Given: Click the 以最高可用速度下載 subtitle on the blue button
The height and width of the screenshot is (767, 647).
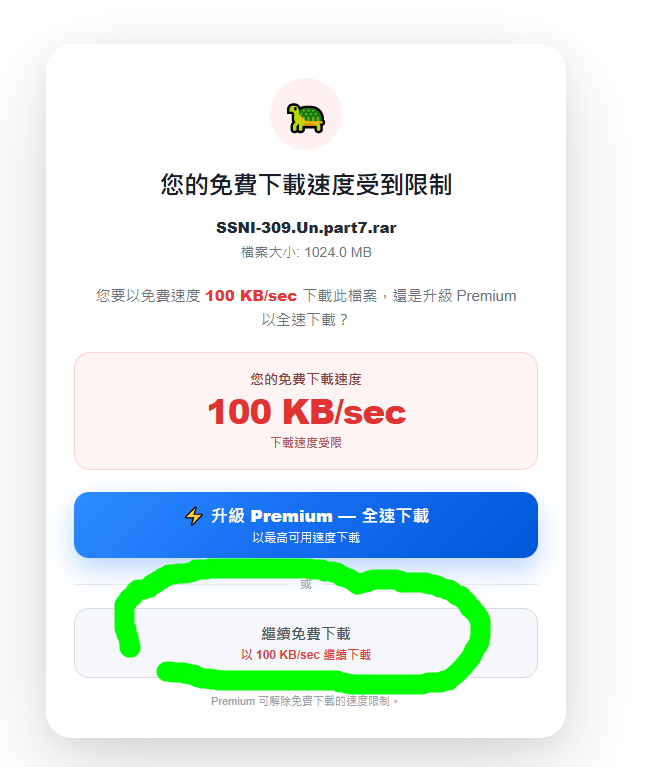Looking at the screenshot, I should (x=306, y=538).
